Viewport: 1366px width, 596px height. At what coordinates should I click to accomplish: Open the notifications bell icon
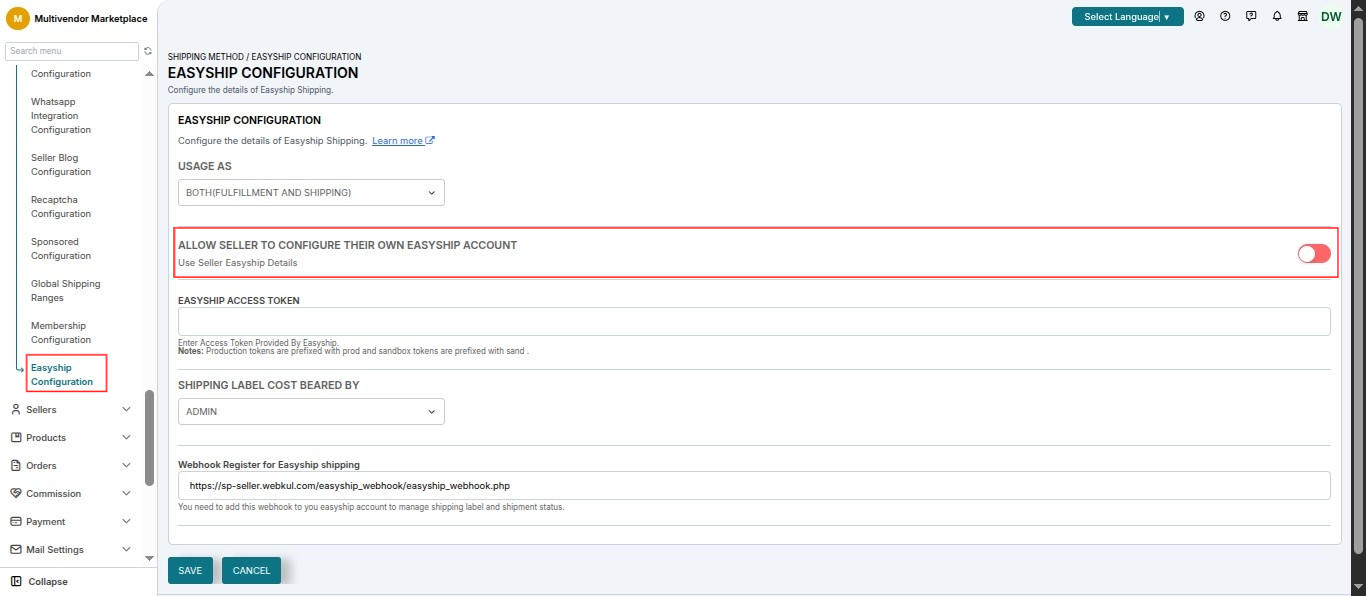(x=1277, y=17)
